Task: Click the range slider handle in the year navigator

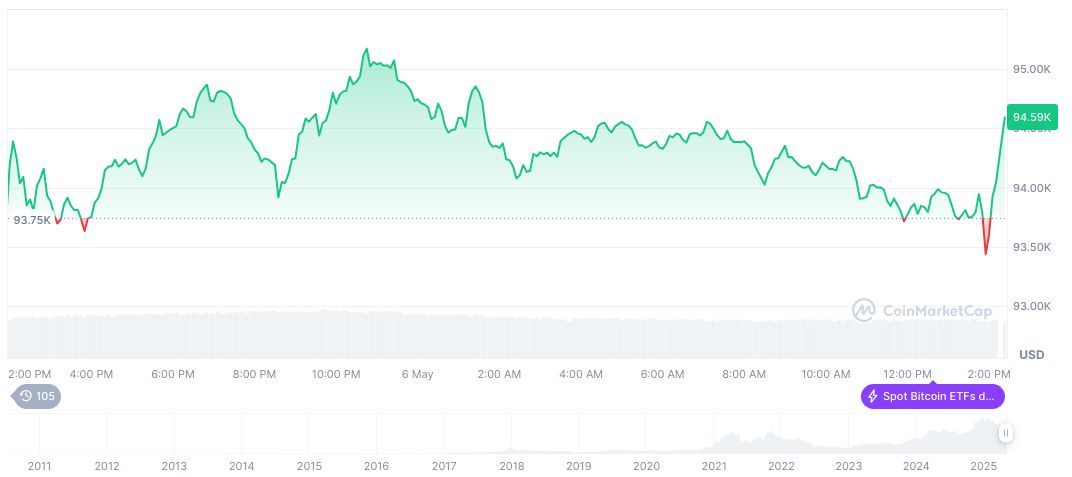Action: [x=1005, y=433]
